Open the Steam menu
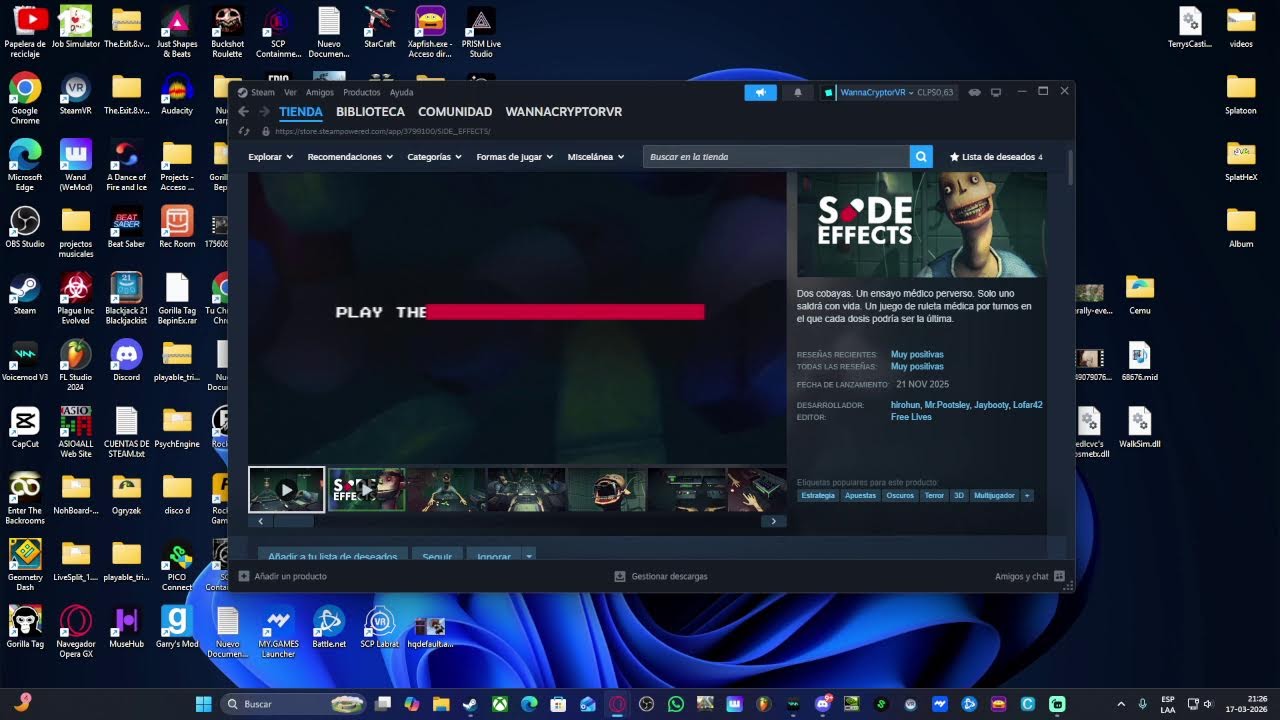Screen dimensions: 1280x720 262,92
